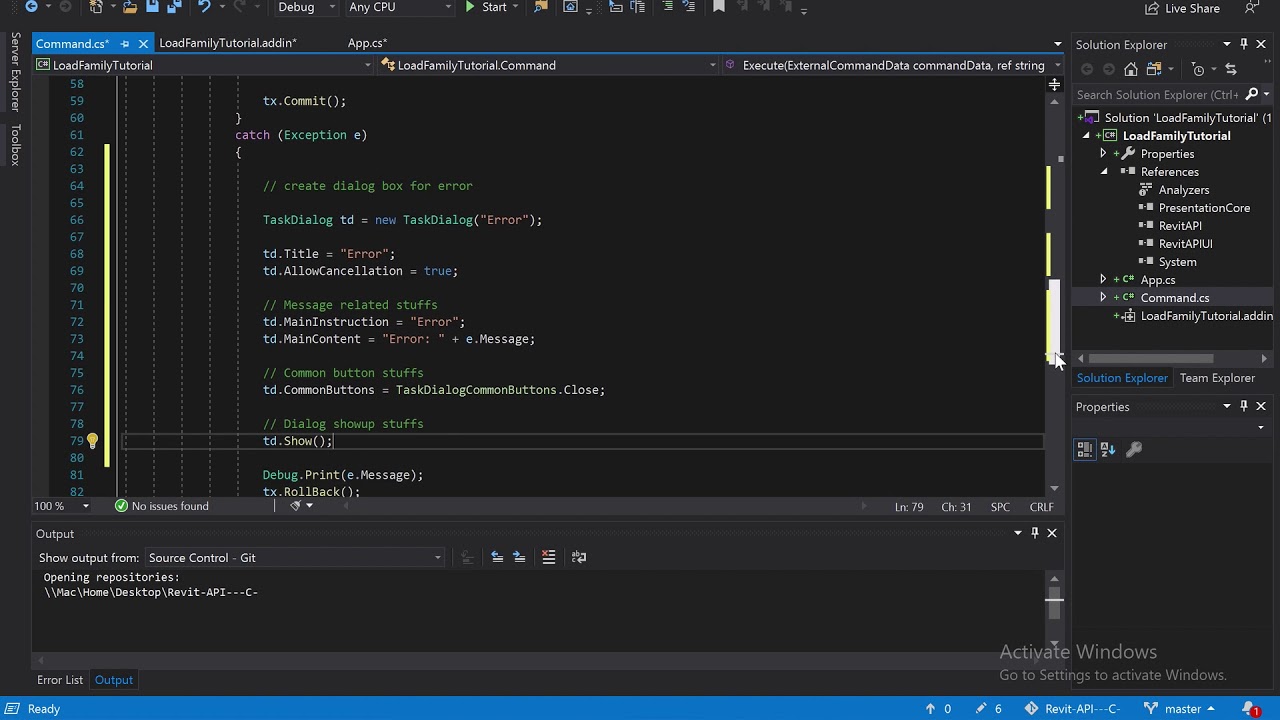This screenshot has width=1280, height=720.
Task: Switch to the Error List tab
Action: pyautogui.click(x=60, y=680)
